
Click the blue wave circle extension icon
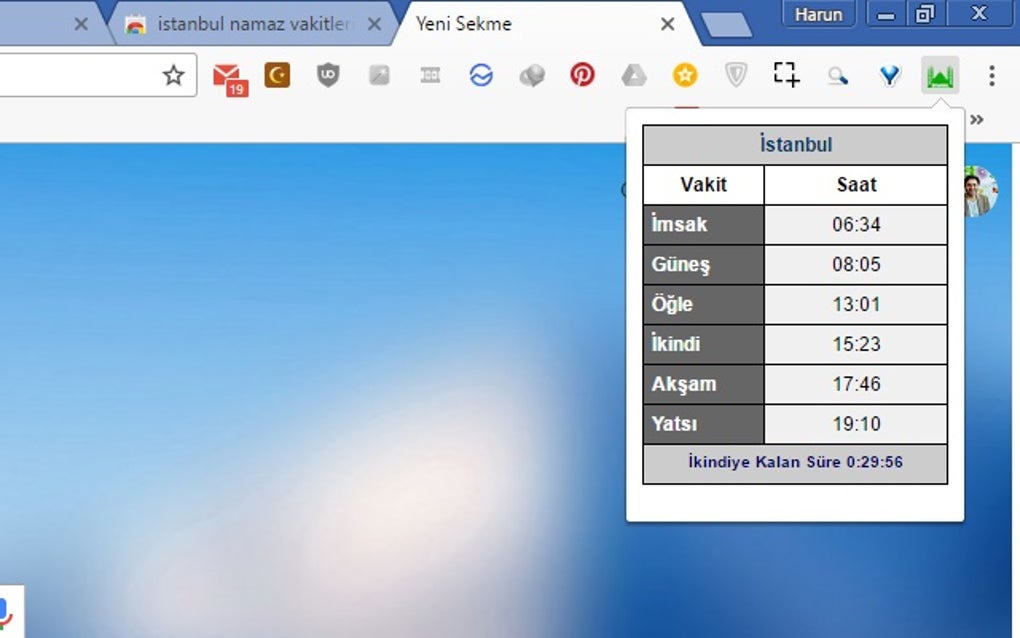click(481, 74)
